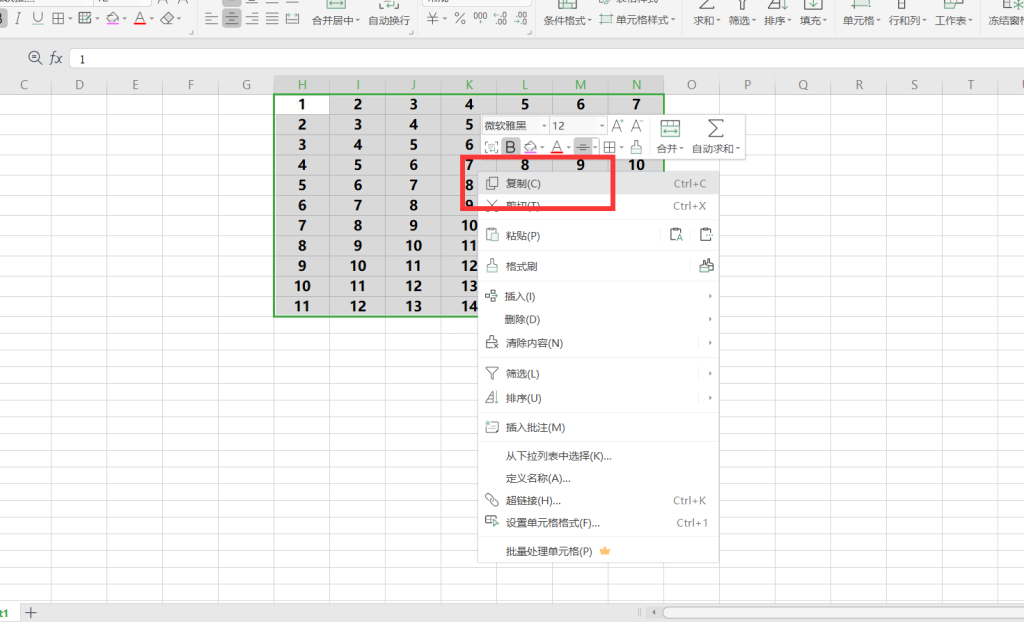The height and width of the screenshot is (622, 1024).
Task: Open 求和 ribbon dropdown
Action: [707, 20]
